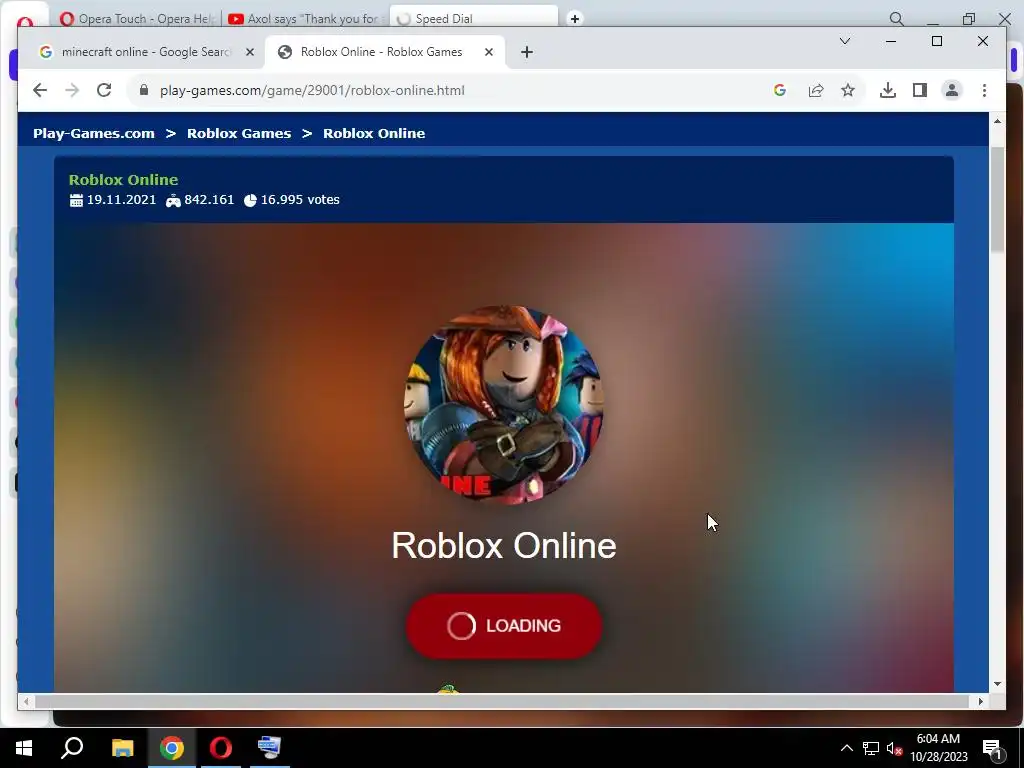
Task: Click the large Roblox Online heading
Action: tap(504, 545)
